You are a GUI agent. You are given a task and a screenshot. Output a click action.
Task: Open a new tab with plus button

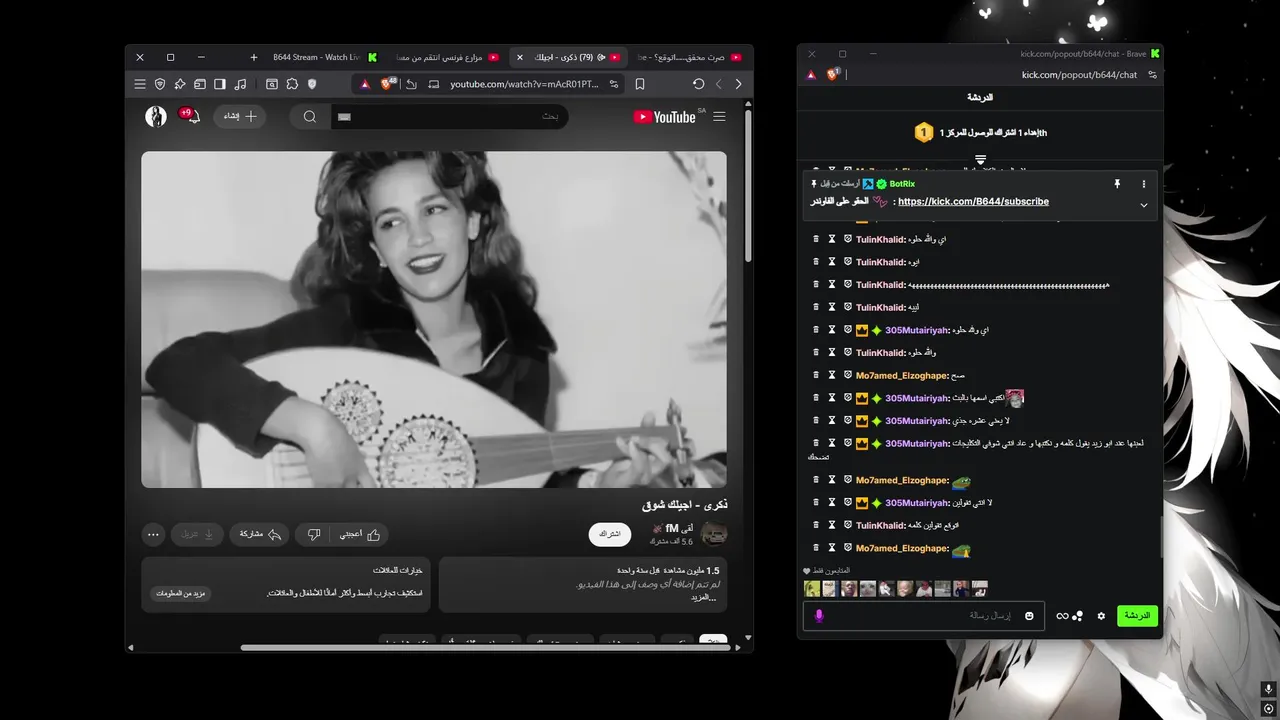pos(254,57)
